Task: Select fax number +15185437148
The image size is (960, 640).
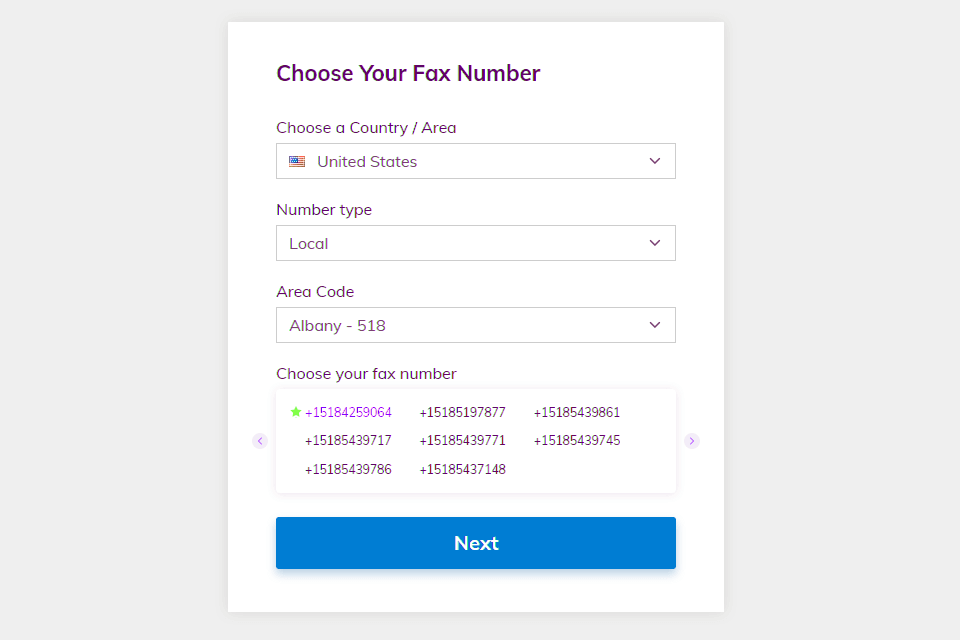Action: (x=462, y=469)
